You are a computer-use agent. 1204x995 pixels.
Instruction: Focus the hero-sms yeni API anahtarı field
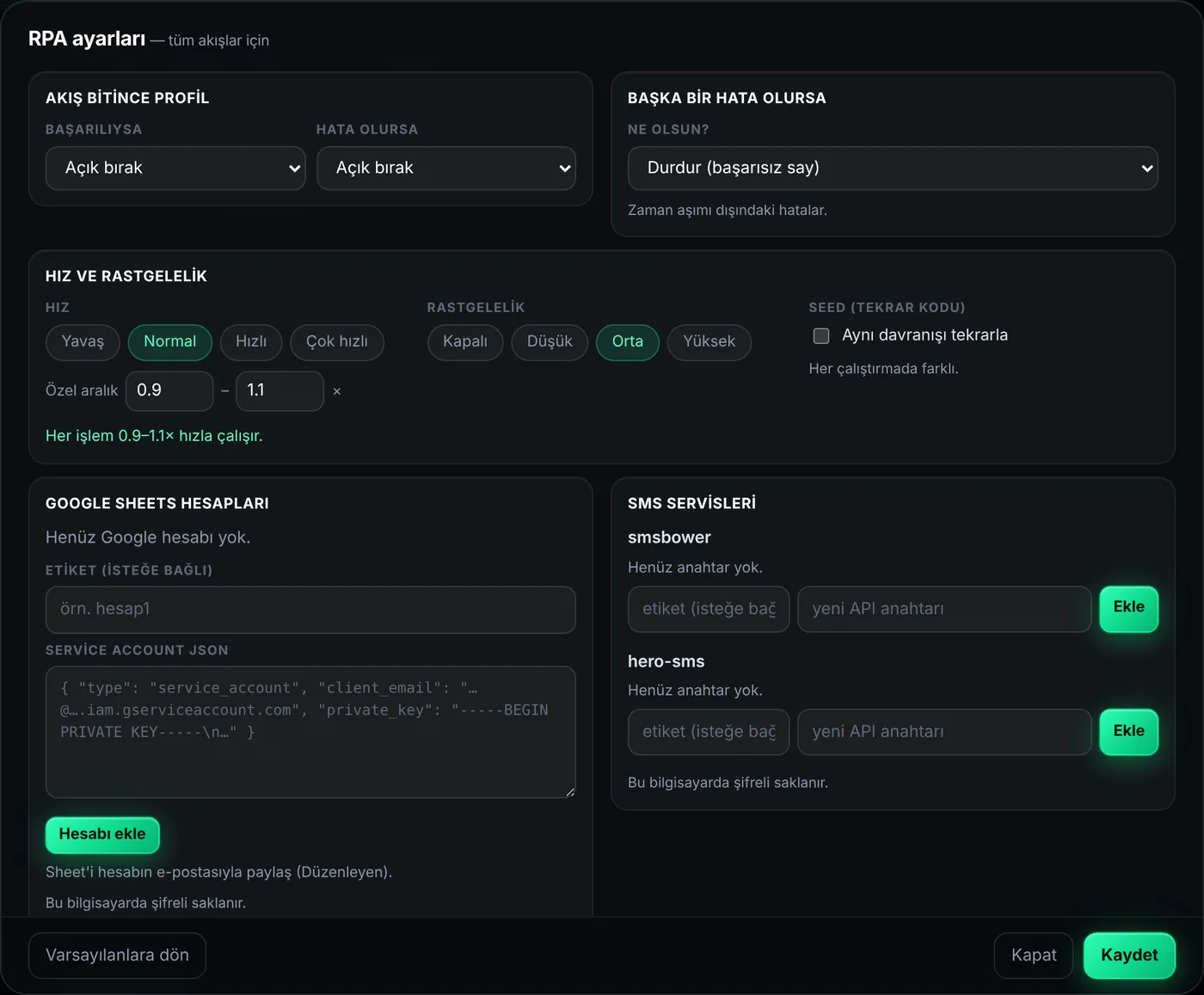click(x=944, y=732)
